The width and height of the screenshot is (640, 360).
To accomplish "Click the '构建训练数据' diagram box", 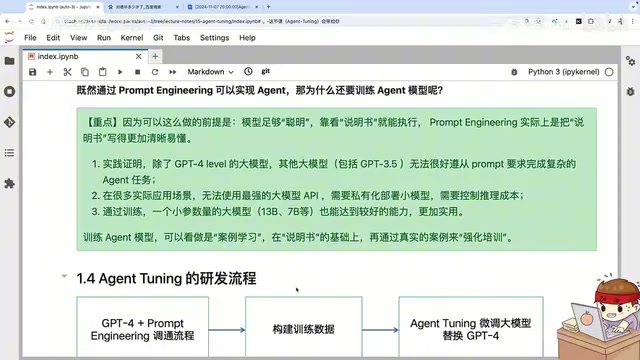I will [x=303, y=327].
